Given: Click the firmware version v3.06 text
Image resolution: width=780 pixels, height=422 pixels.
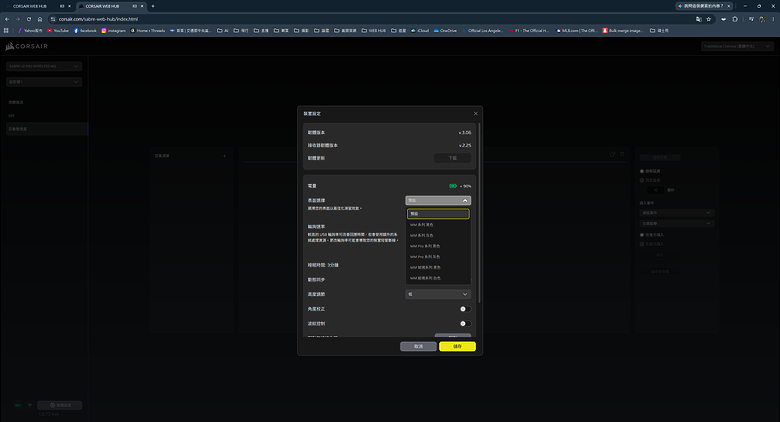Looking at the screenshot, I should click(x=465, y=133).
